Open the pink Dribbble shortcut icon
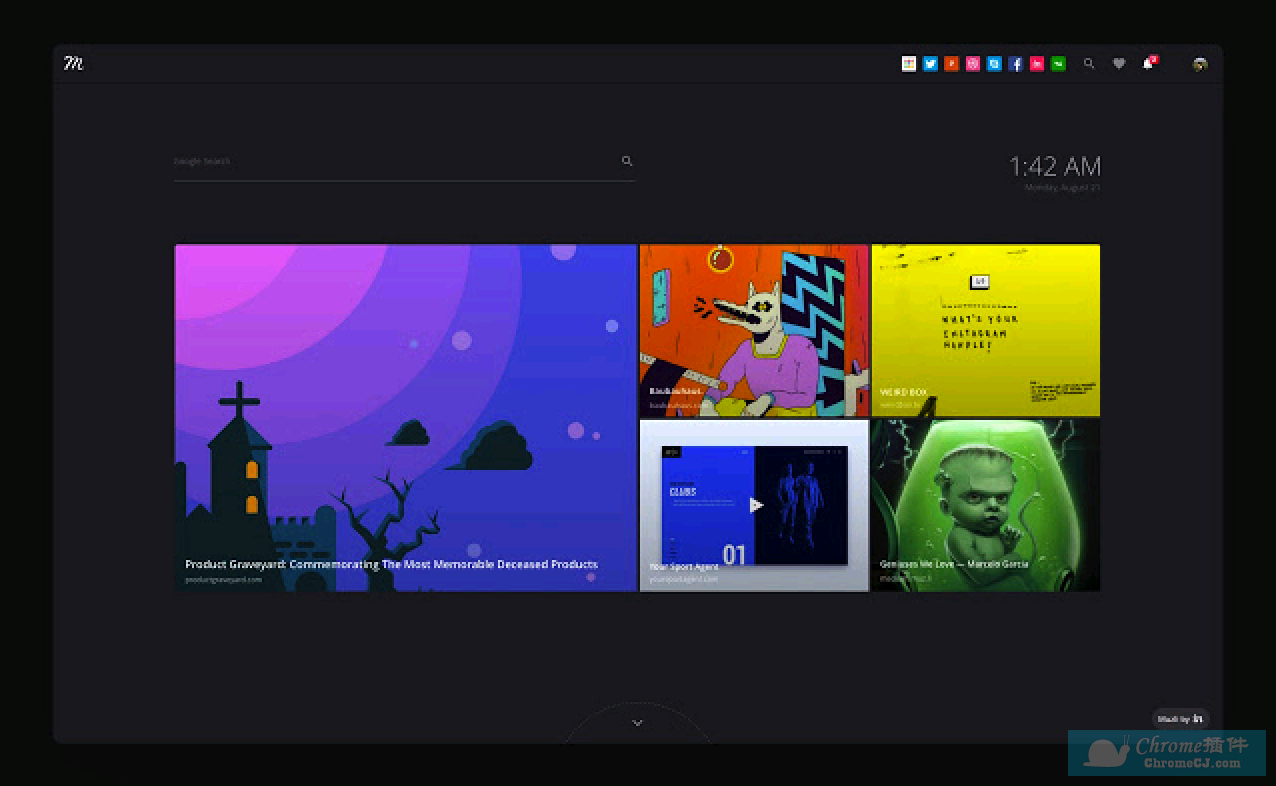1276x786 pixels. tap(972, 64)
